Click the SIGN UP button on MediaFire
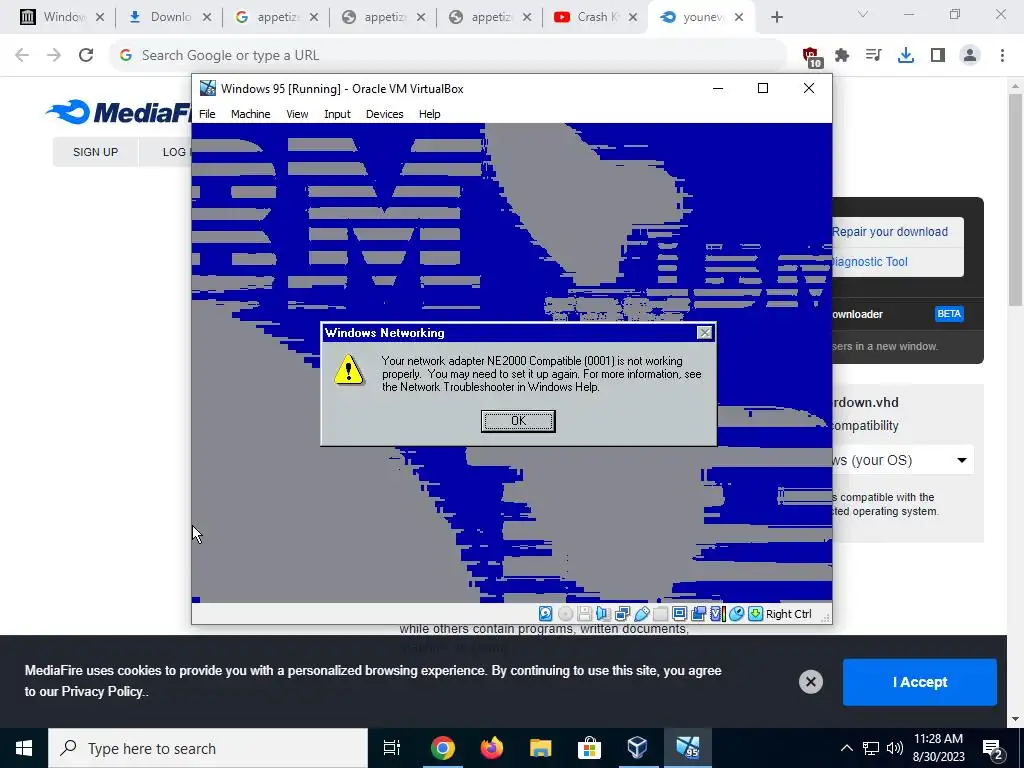Screen dimensions: 1024x768 95,152
